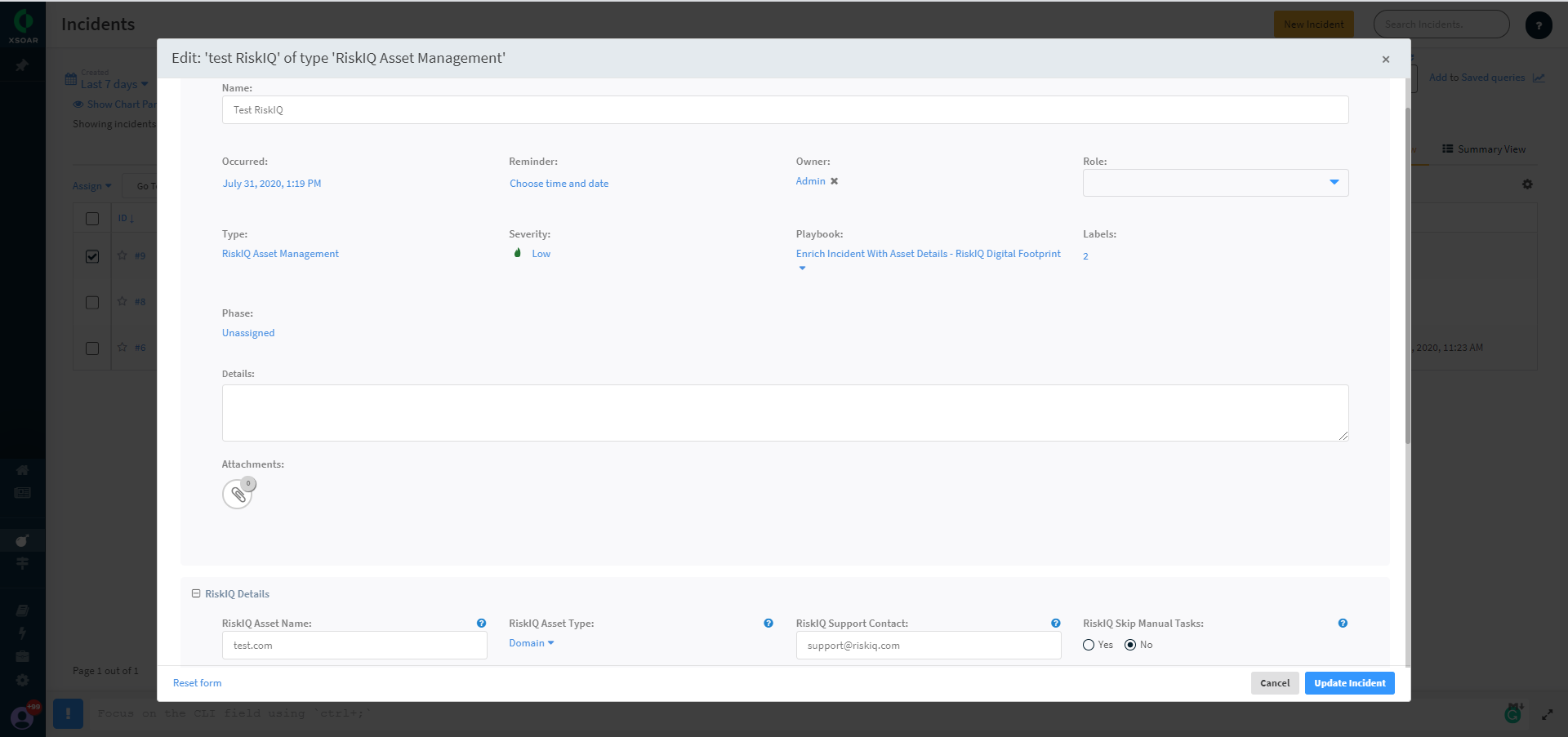Click Choose time and date reminder
This screenshot has height=737, width=1568.
(x=559, y=184)
